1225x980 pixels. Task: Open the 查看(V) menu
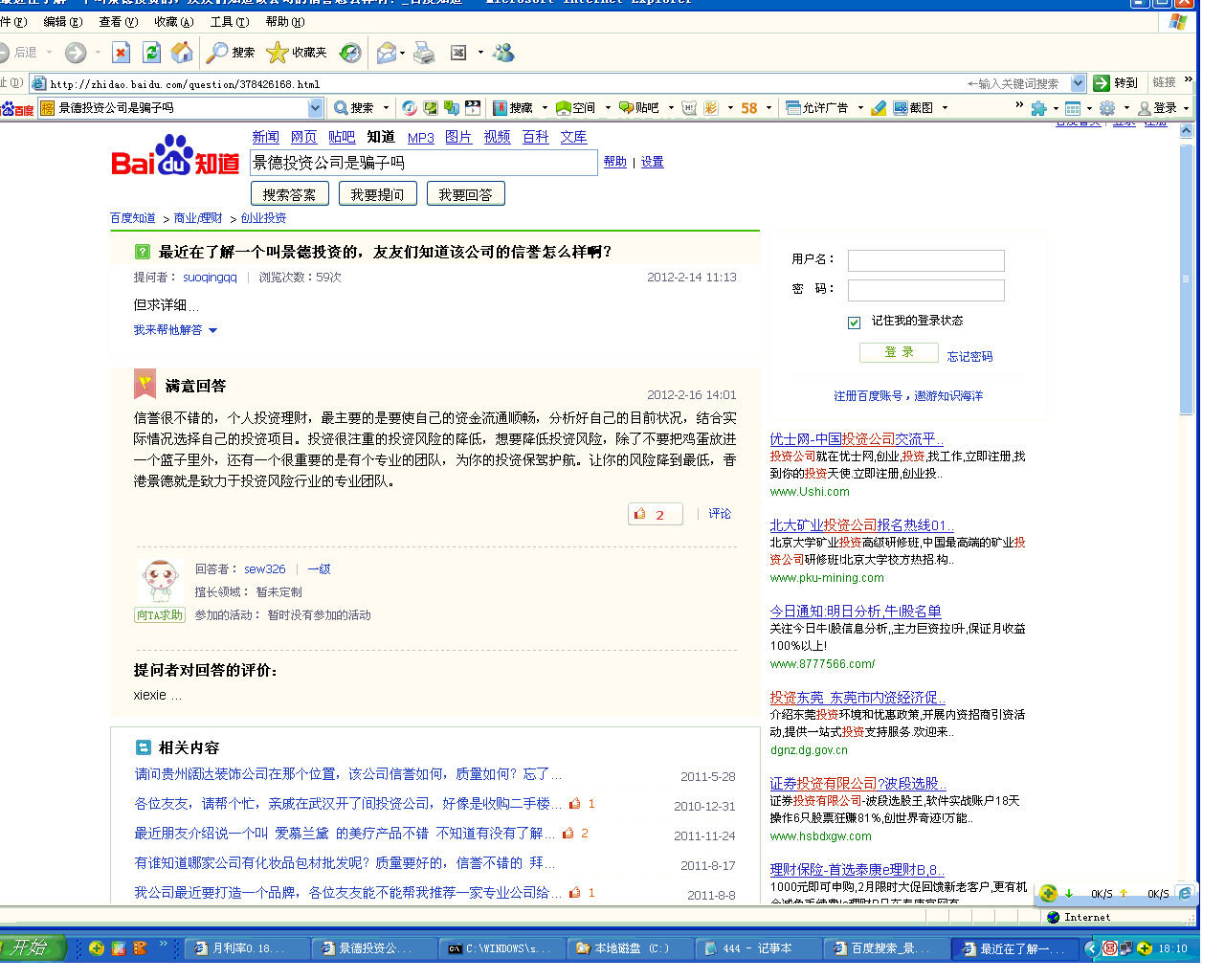118,21
